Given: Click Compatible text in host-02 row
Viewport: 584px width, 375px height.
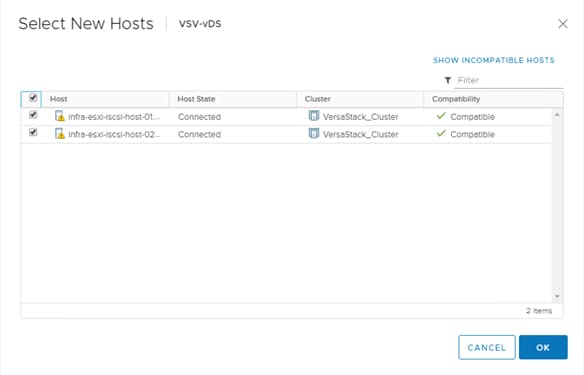Looking at the screenshot, I should (472, 134).
